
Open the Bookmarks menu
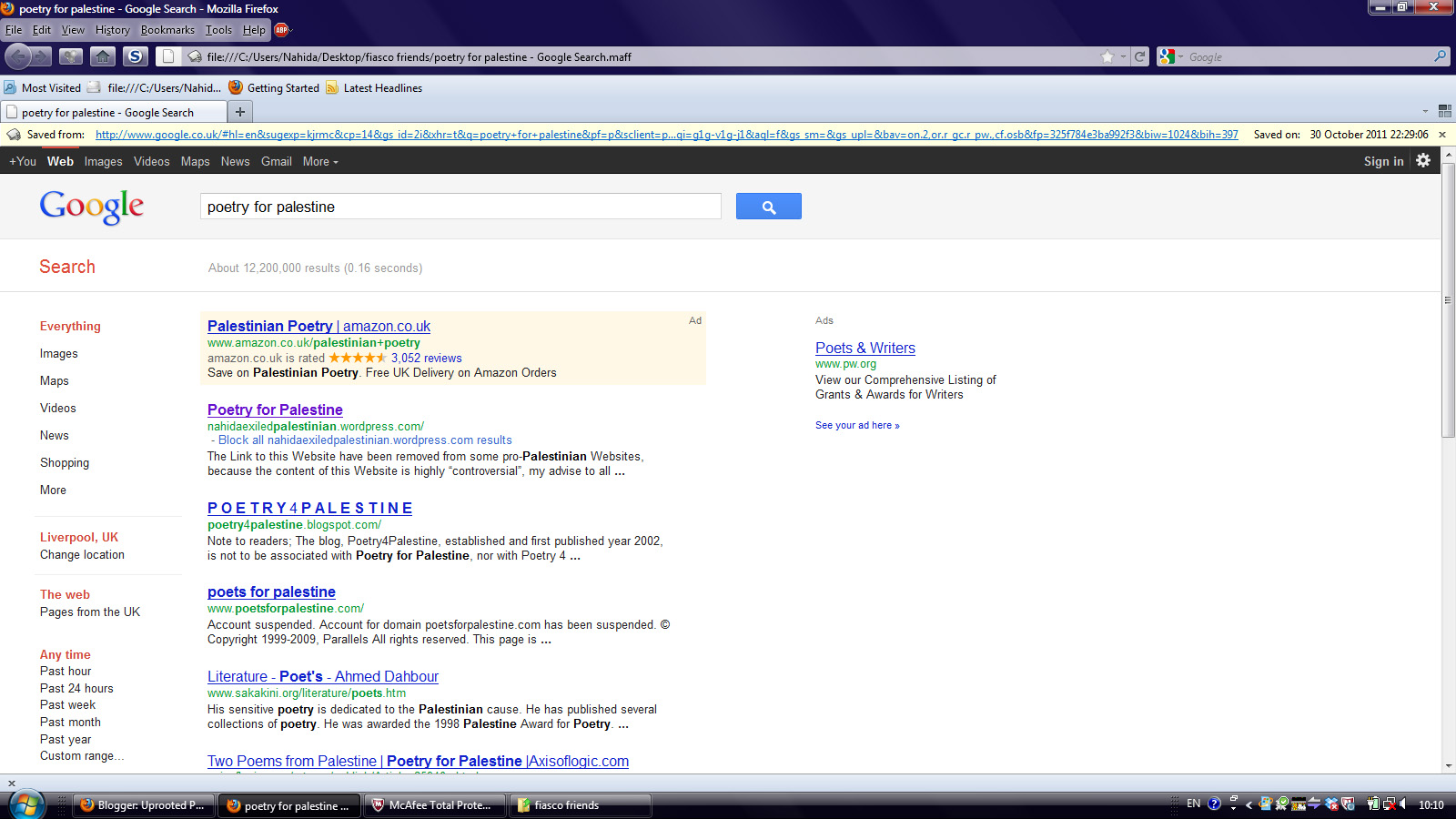tap(167, 30)
